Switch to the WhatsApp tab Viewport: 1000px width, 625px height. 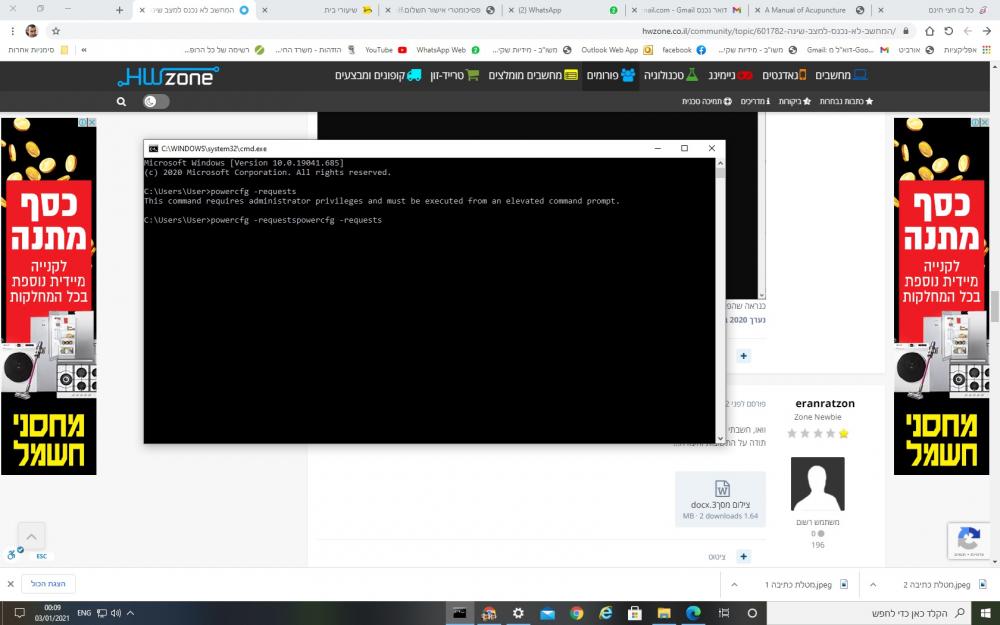565,10
